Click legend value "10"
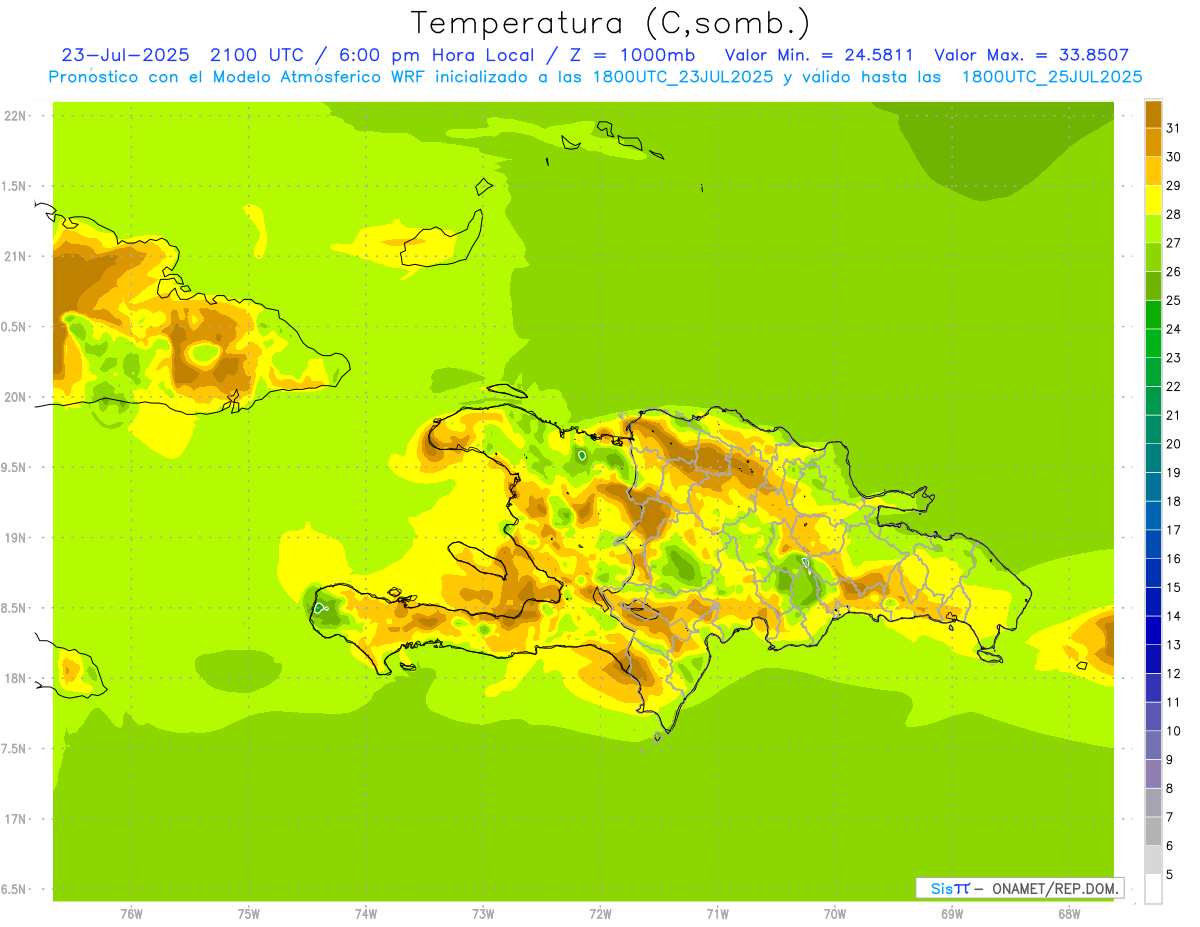 click(1172, 731)
